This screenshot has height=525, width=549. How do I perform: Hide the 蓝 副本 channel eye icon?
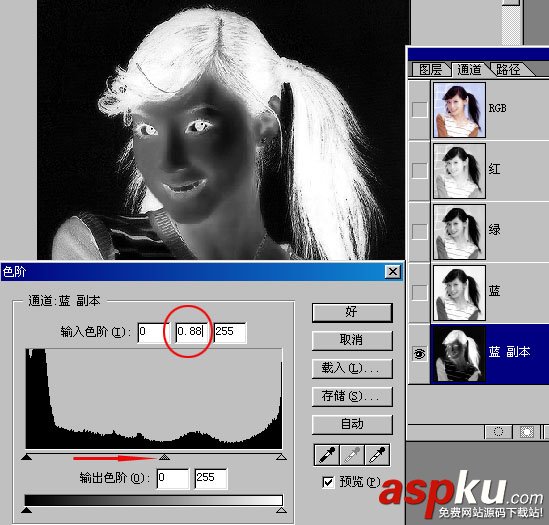pyautogui.click(x=419, y=353)
